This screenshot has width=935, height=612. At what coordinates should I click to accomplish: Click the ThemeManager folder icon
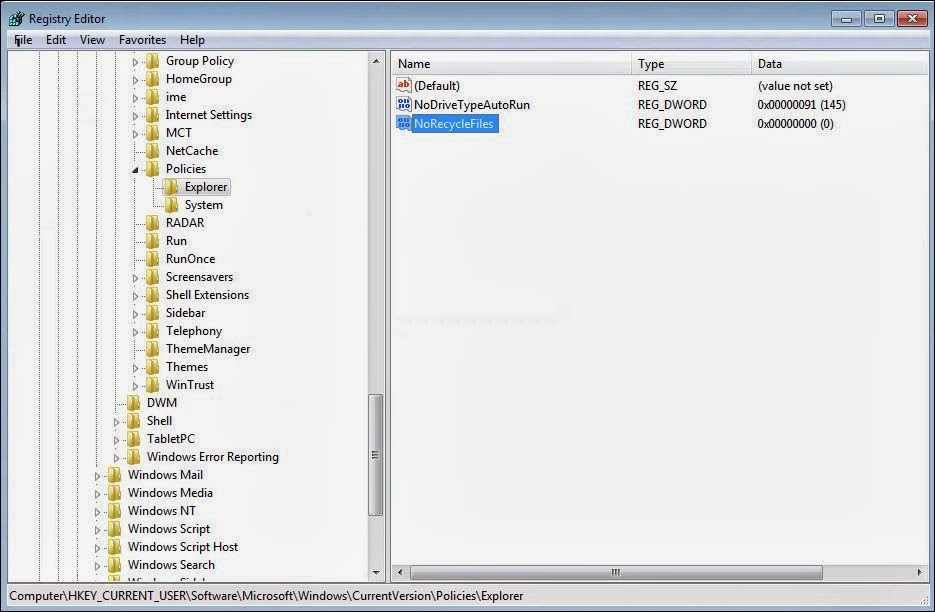point(152,349)
